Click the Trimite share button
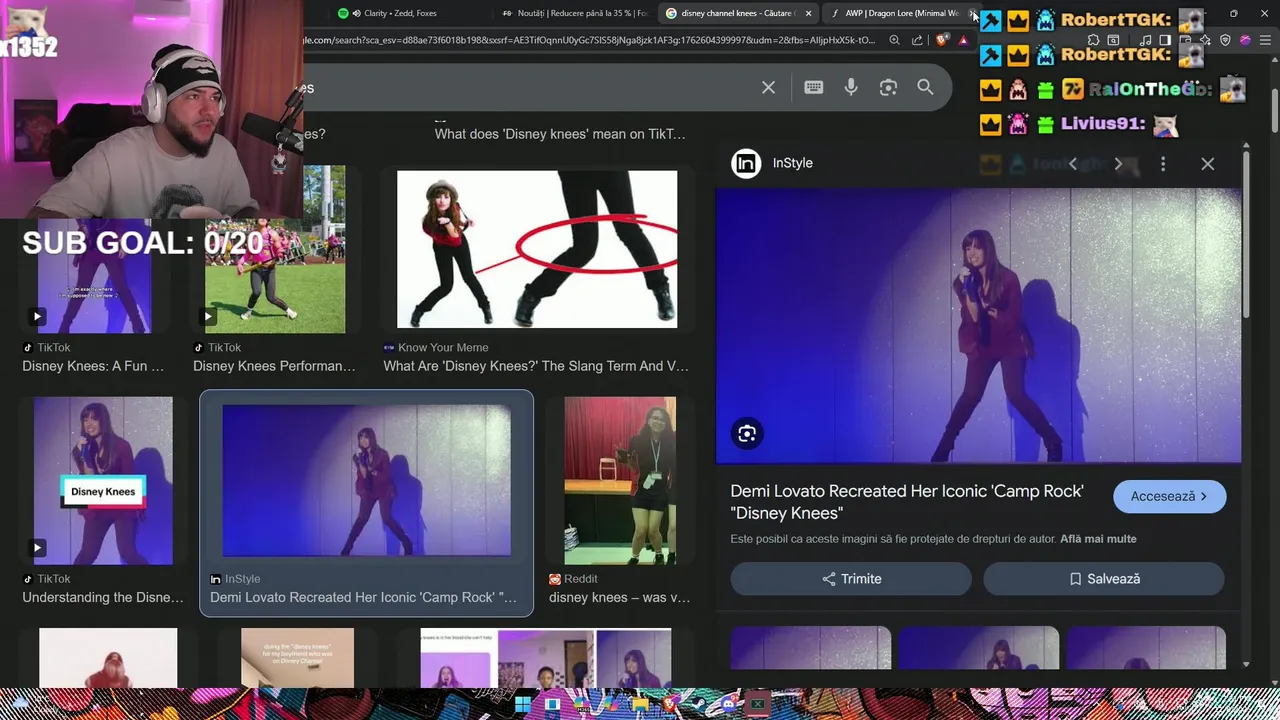1280x720 pixels. [x=851, y=579]
